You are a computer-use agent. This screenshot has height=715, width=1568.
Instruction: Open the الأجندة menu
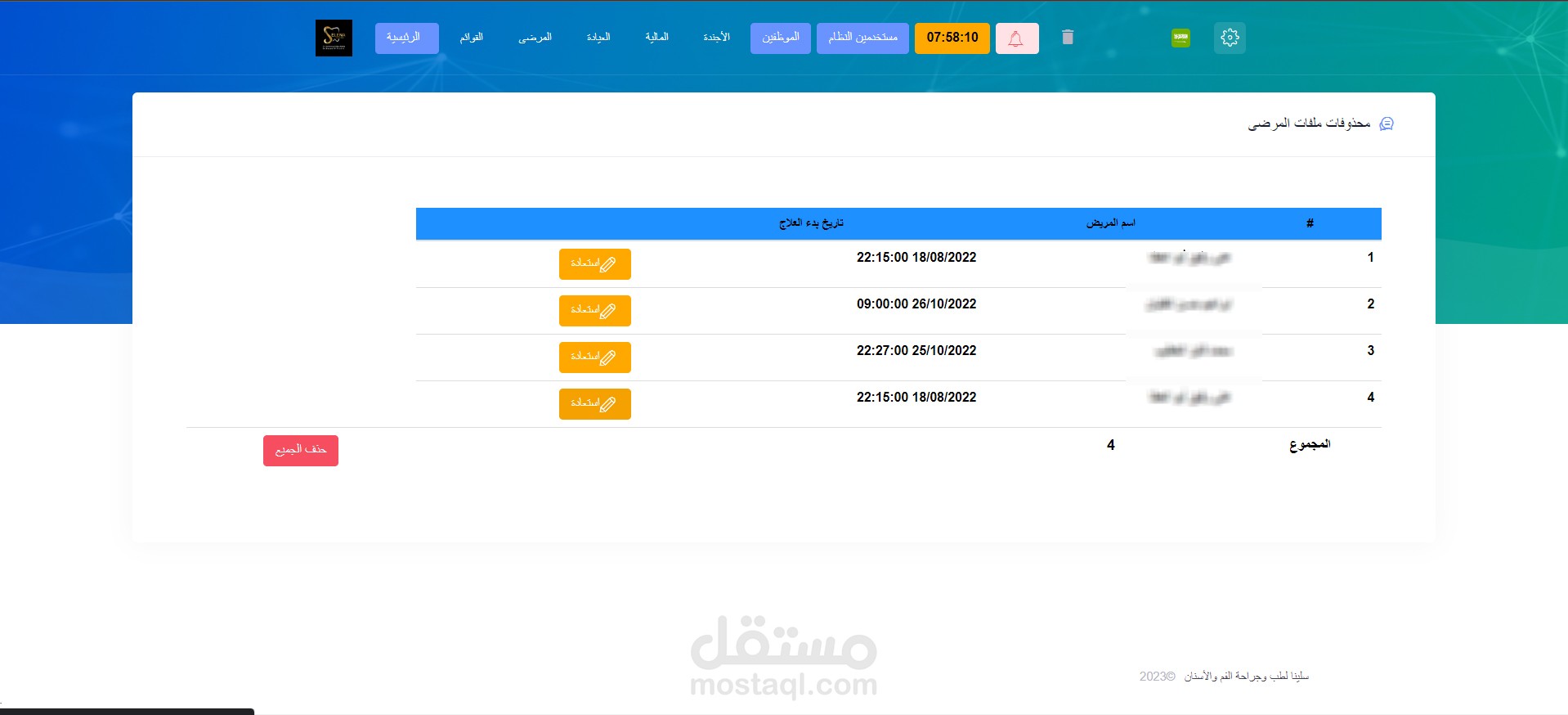(717, 38)
